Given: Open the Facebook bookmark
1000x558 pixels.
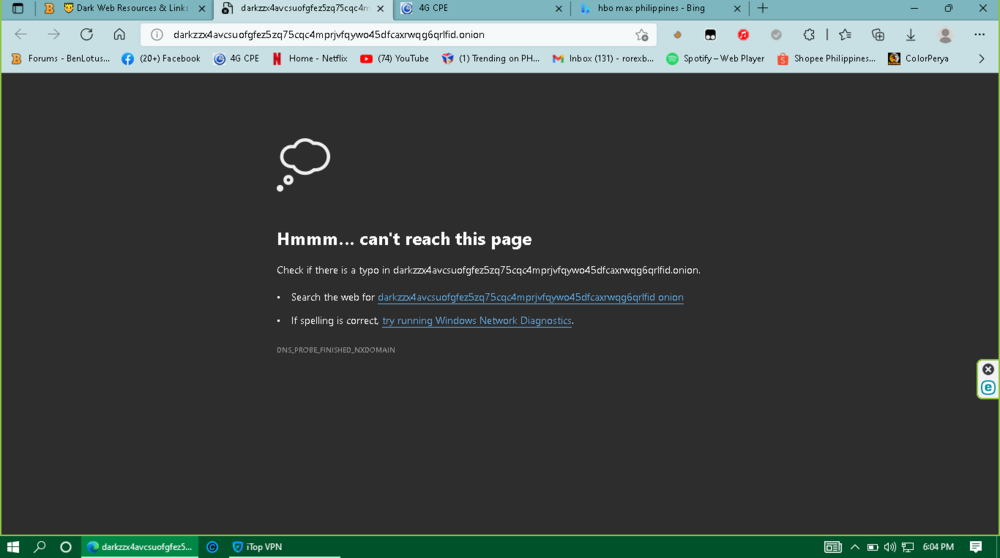Looking at the screenshot, I should (161, 59).
